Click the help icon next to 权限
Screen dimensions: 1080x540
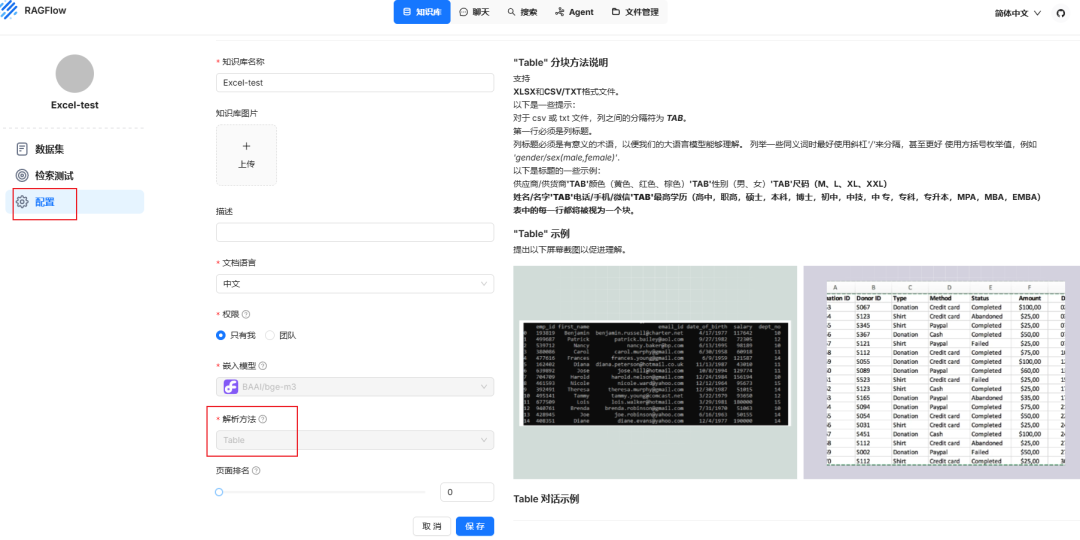point(246,314)
